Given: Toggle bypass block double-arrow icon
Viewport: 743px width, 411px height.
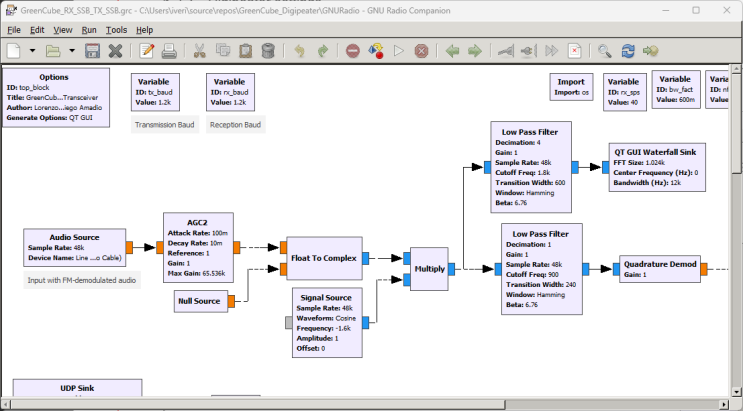Looking at the screenshot, I should coord(551,51).
